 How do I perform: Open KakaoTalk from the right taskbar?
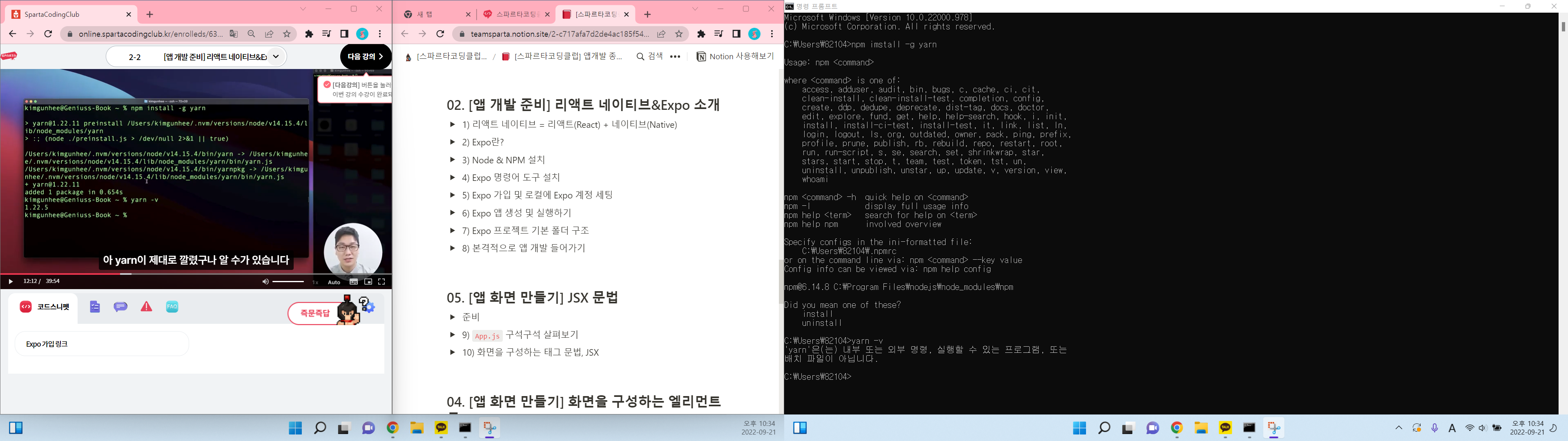click(1225, 428)
